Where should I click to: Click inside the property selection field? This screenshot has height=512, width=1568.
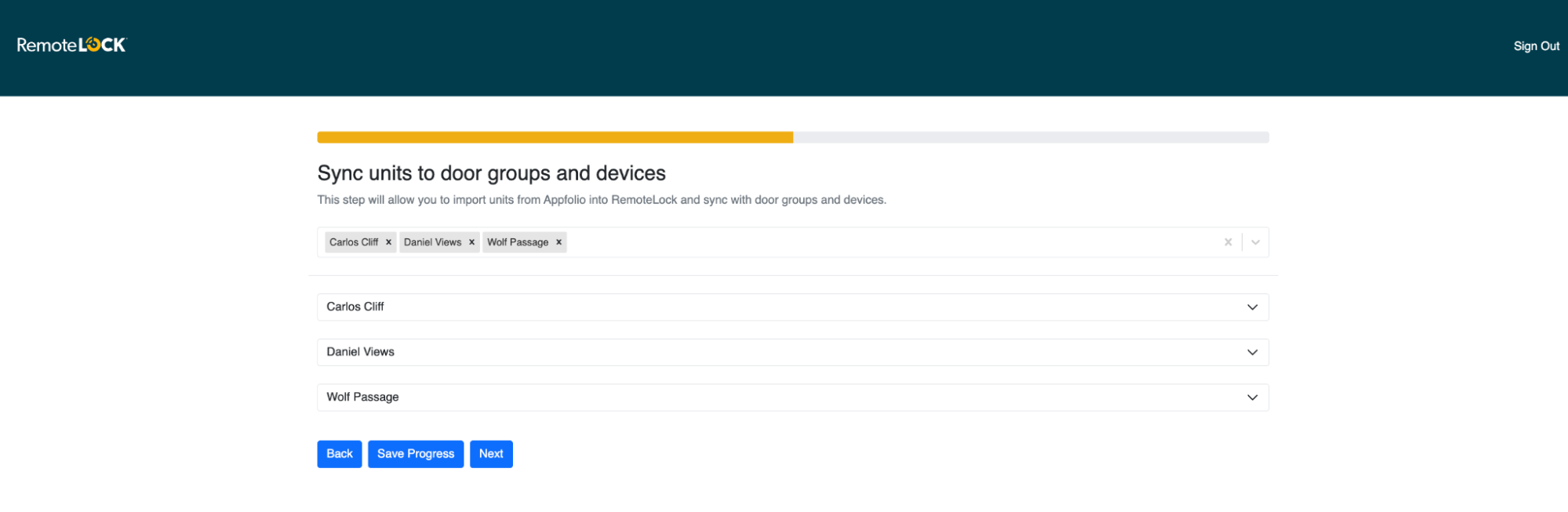pos(792,242)
